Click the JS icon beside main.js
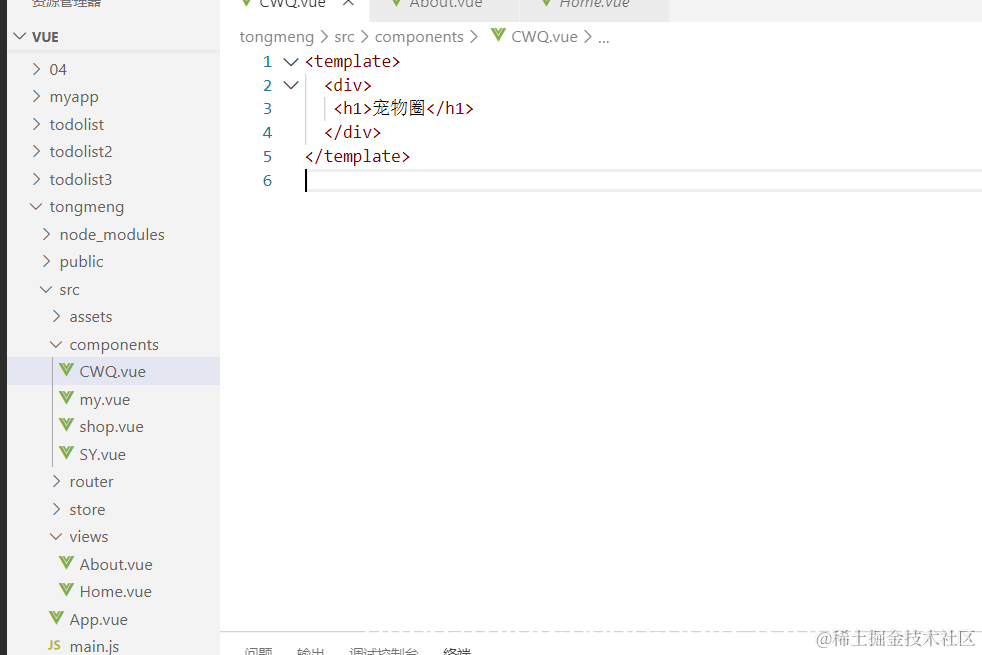The width and height of the screenshot is (982, 655). (x=54, y=646)
